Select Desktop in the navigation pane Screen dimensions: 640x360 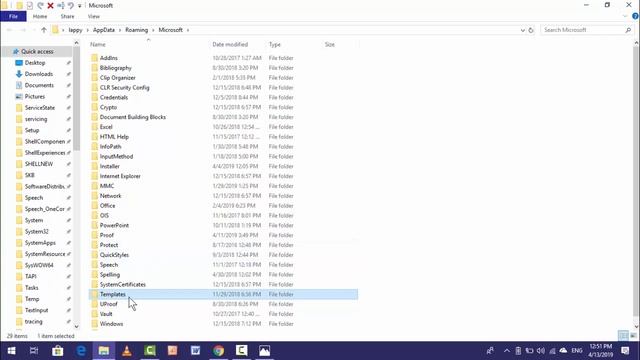coord(35,63)
